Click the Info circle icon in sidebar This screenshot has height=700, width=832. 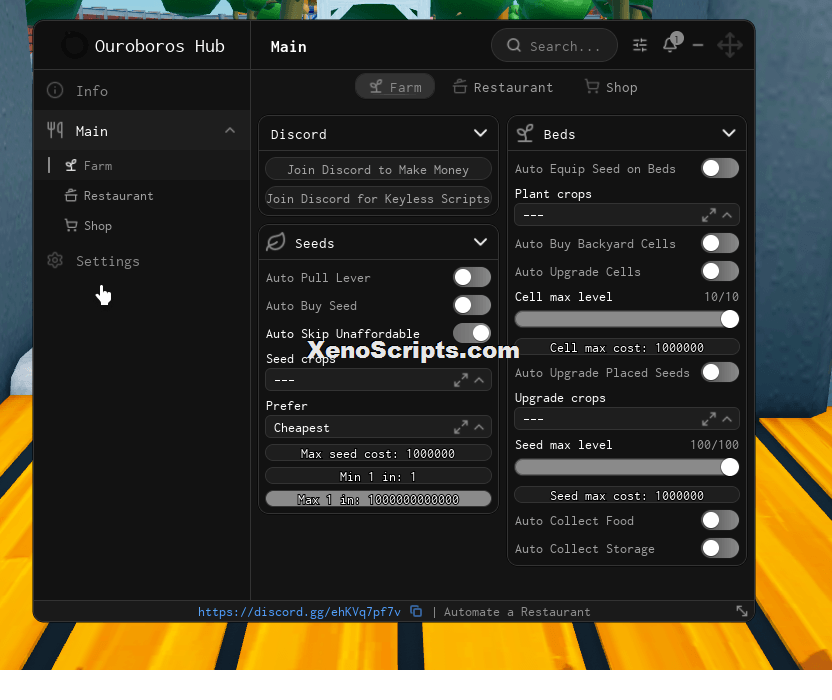click(55, 90)
